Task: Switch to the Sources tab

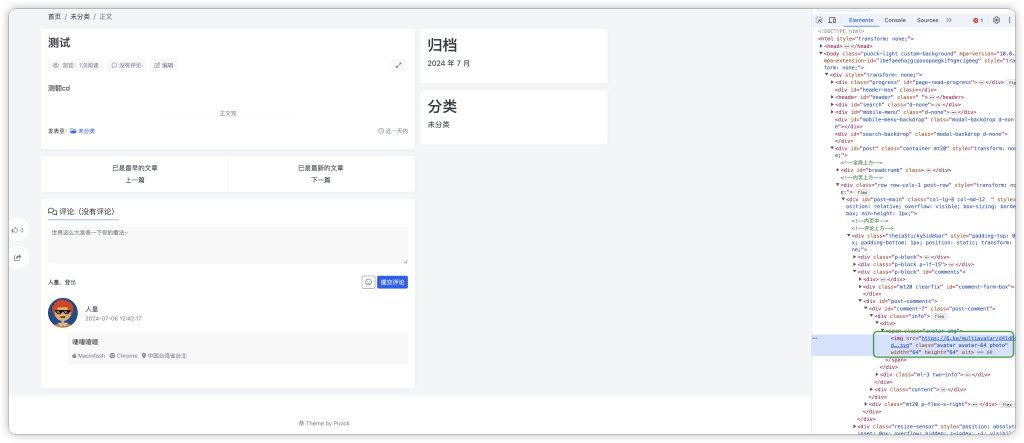Action: [927, 20]
